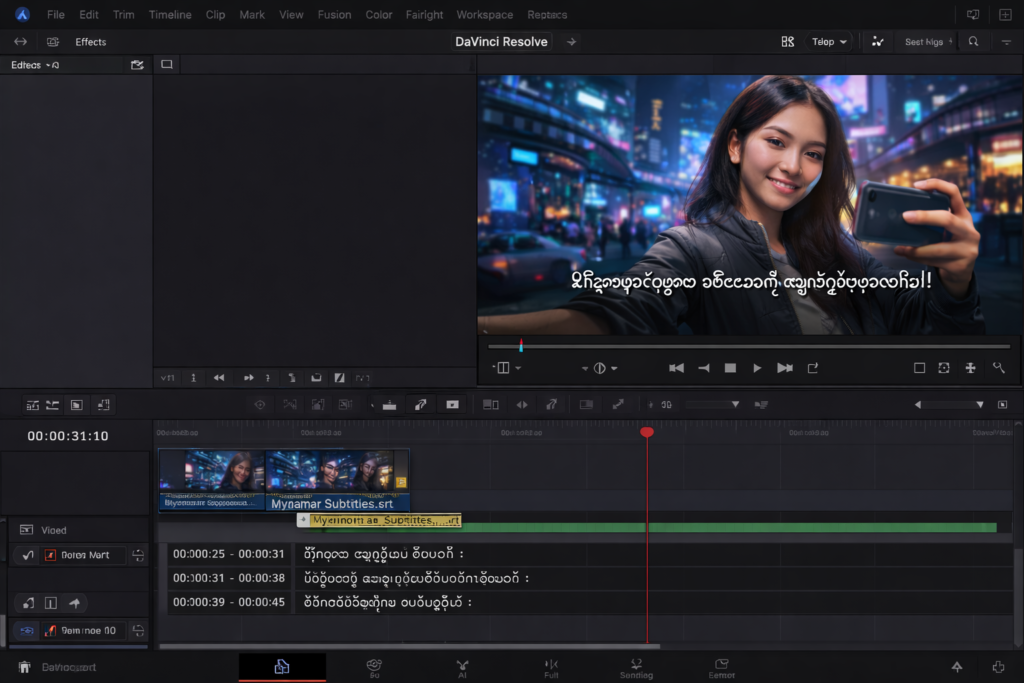Click the search magnifier icon at top right
Image resolution: width=1024 pixels, height=683 pixels.
(973, 42)
